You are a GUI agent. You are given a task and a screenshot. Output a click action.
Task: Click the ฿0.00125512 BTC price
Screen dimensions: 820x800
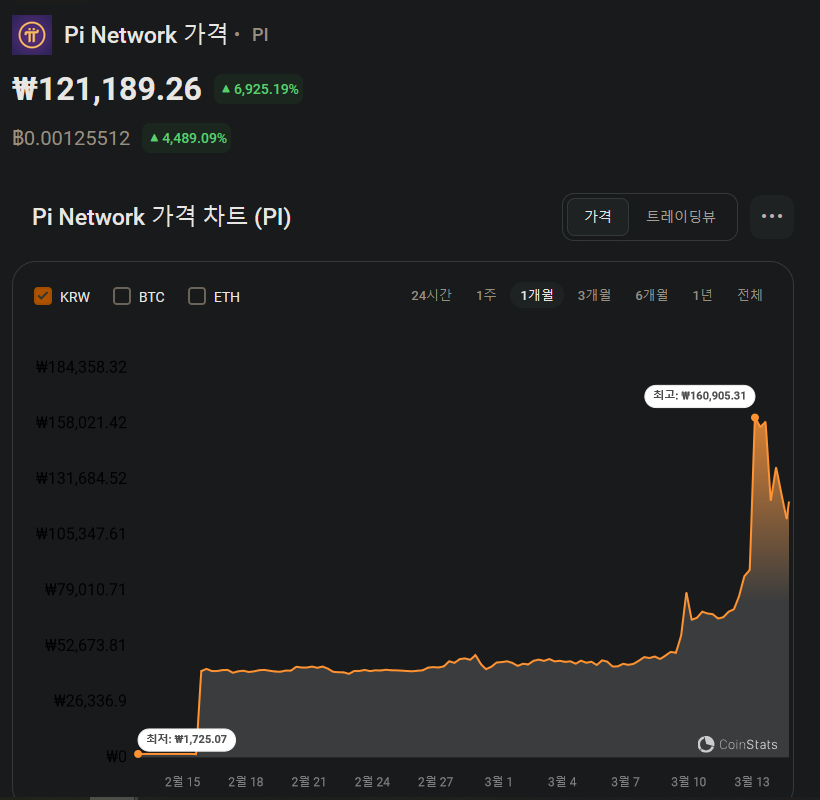71,138
